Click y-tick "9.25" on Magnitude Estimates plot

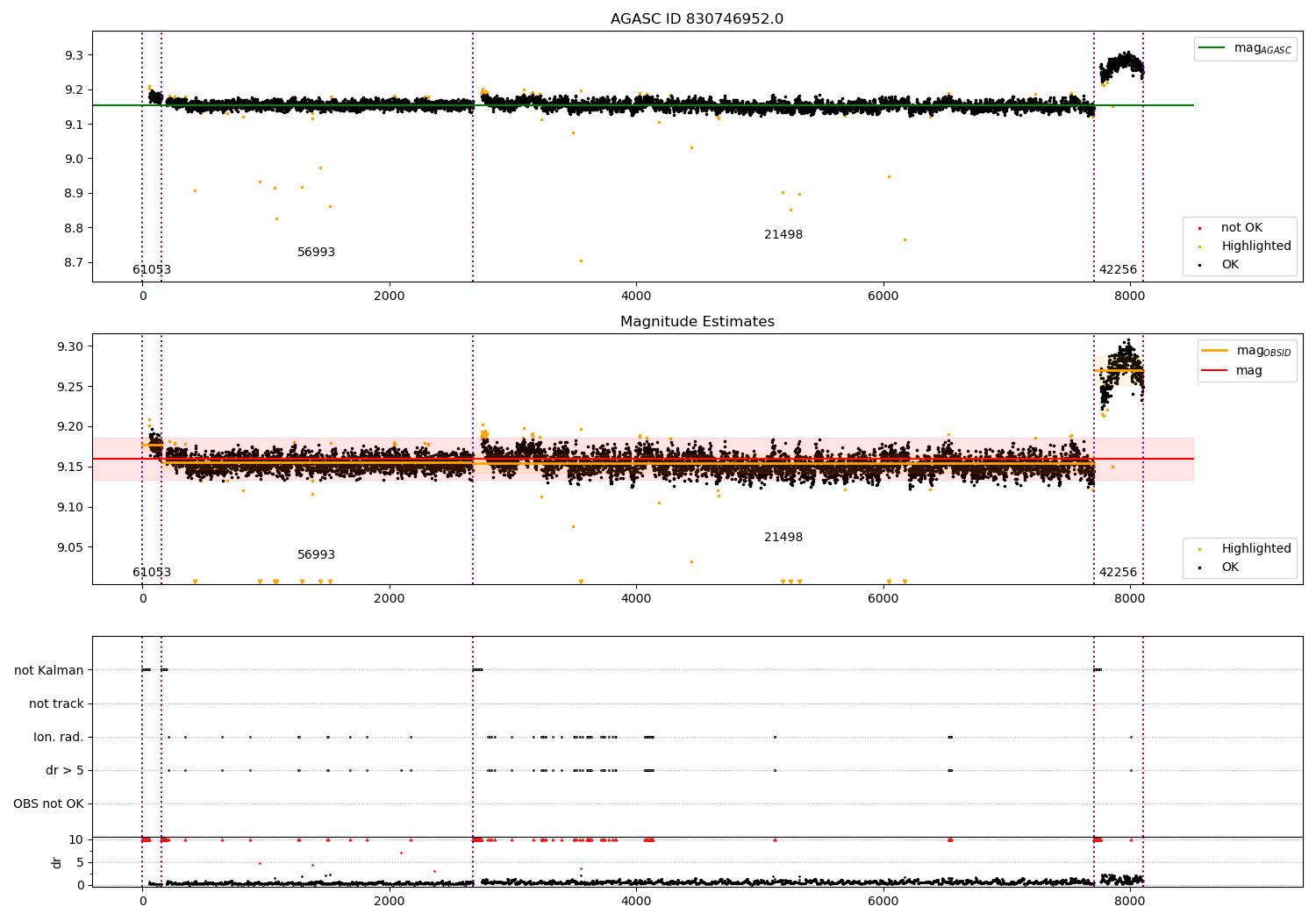[70, 386]
